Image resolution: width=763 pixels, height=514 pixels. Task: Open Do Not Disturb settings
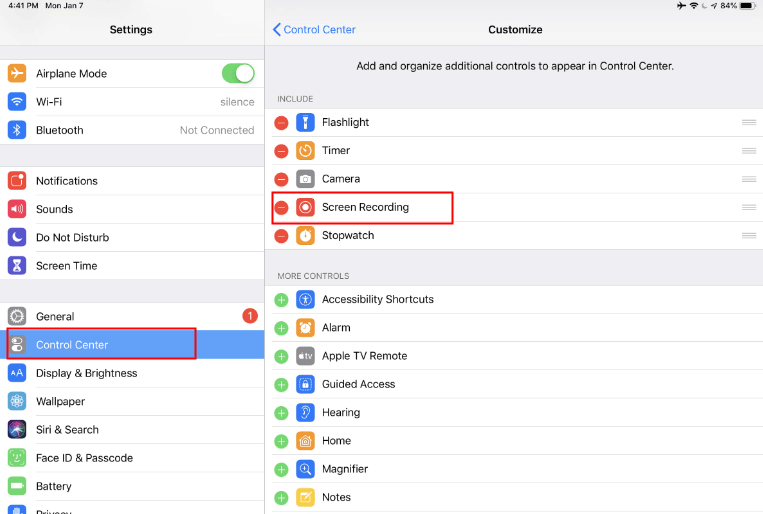[x=132, y=237]
